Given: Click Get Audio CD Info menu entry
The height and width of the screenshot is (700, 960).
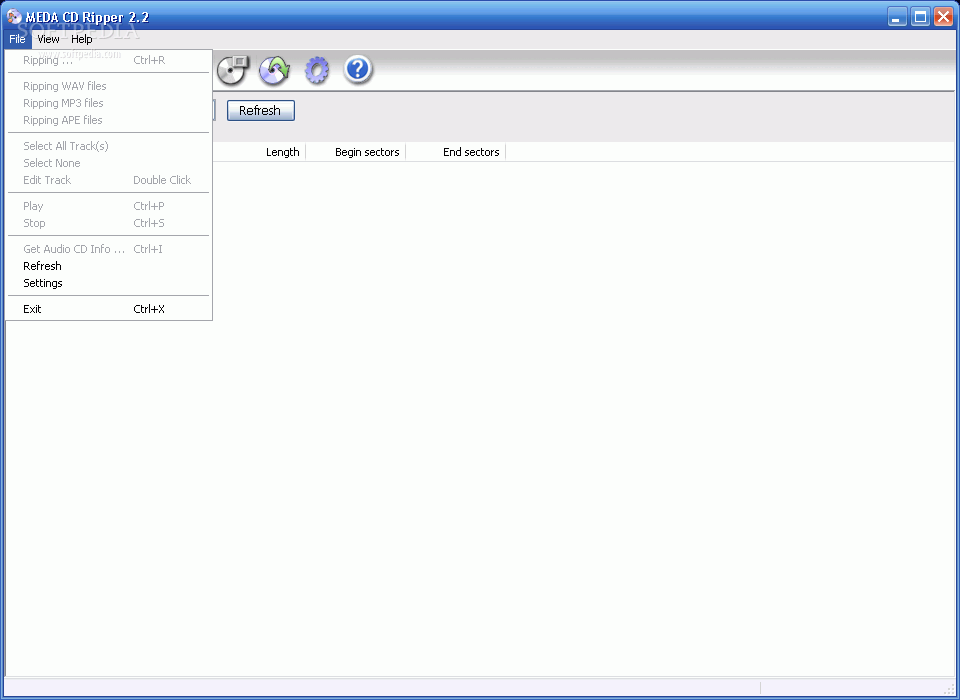Looking at the screenshot, I should coord(108,249).
